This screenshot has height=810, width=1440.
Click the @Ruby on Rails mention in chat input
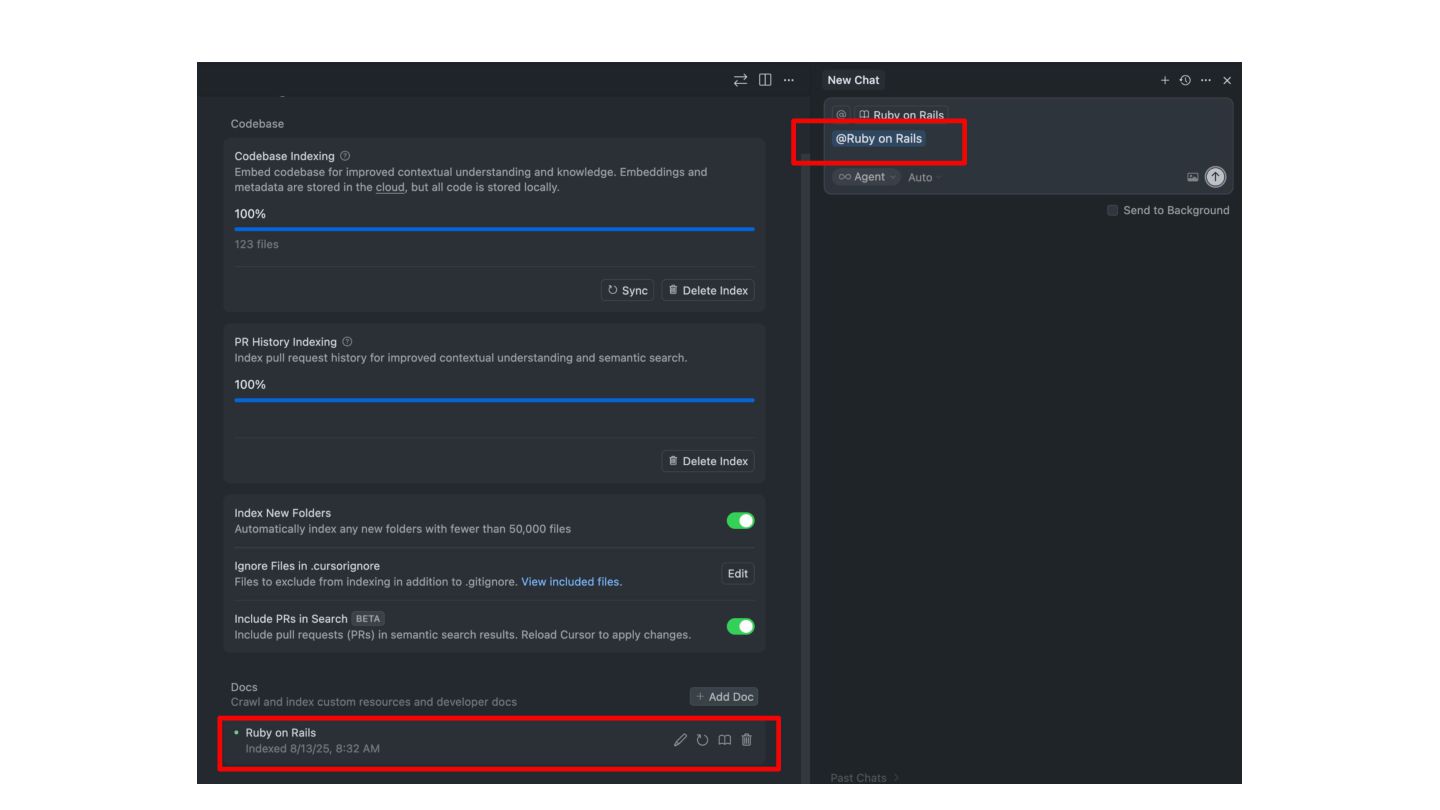point(879,139)
